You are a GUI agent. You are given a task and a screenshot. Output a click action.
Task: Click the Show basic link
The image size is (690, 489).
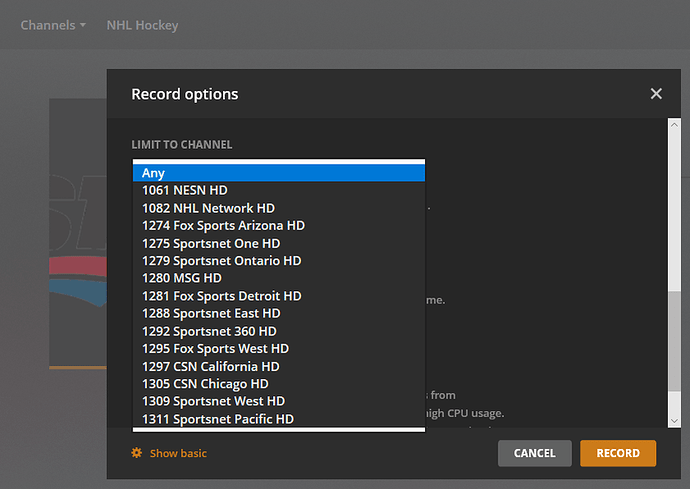178,453
